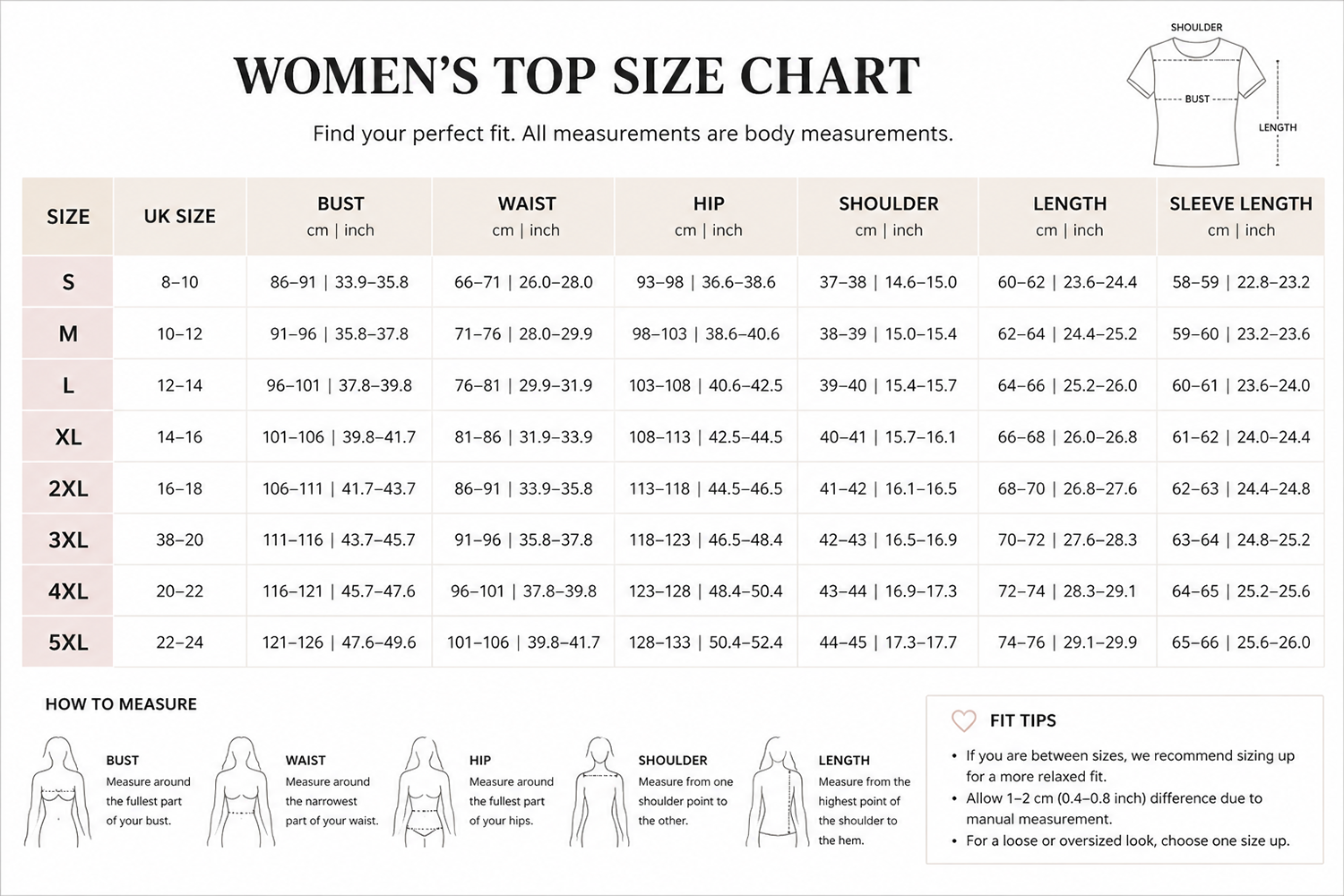Click the Fit Tips heart icon

click(964, 720)
